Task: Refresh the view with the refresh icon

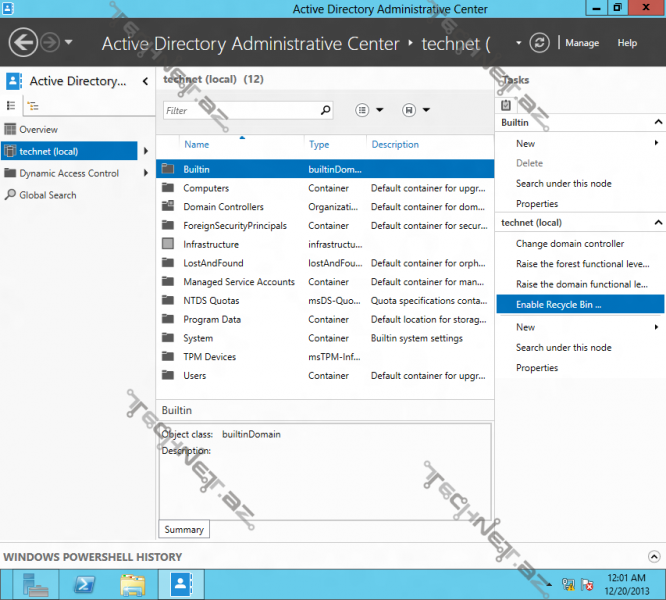Action: [539, 42]
